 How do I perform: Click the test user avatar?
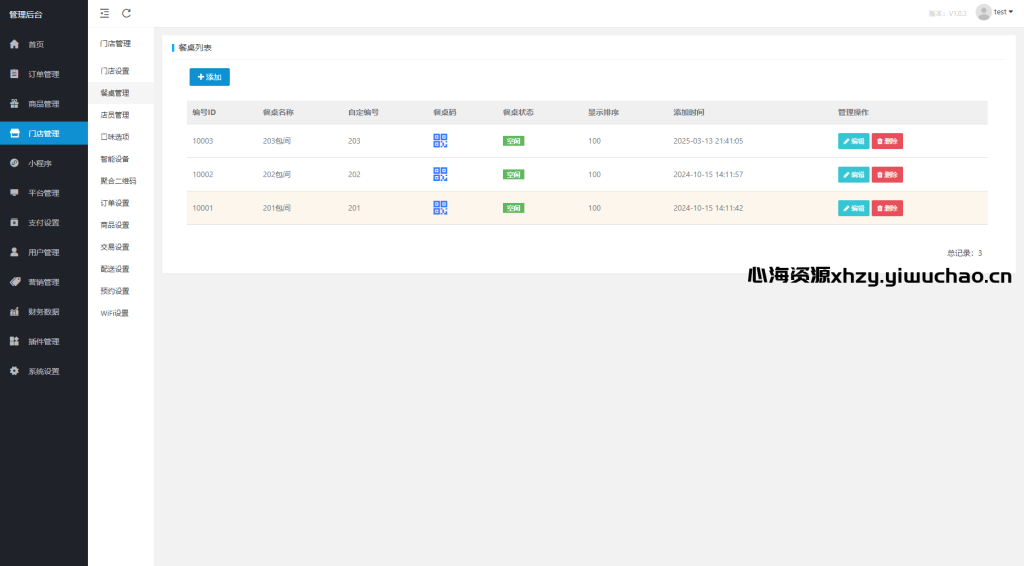[983, 12]
